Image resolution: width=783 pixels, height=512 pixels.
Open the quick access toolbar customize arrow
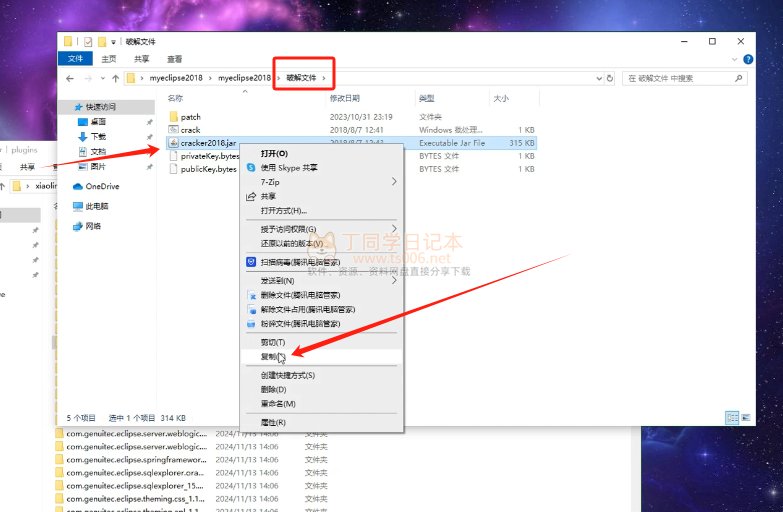(x=114, y=42)
